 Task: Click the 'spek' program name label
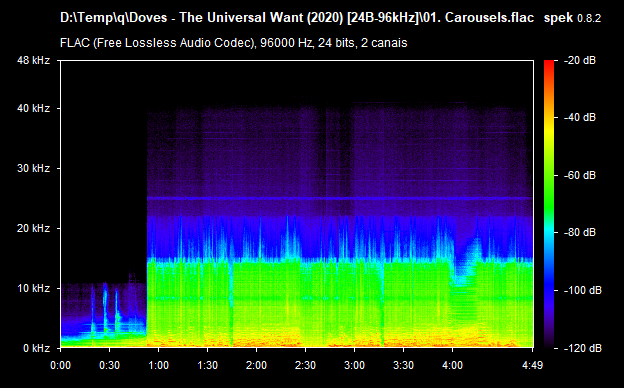point(558,18)
